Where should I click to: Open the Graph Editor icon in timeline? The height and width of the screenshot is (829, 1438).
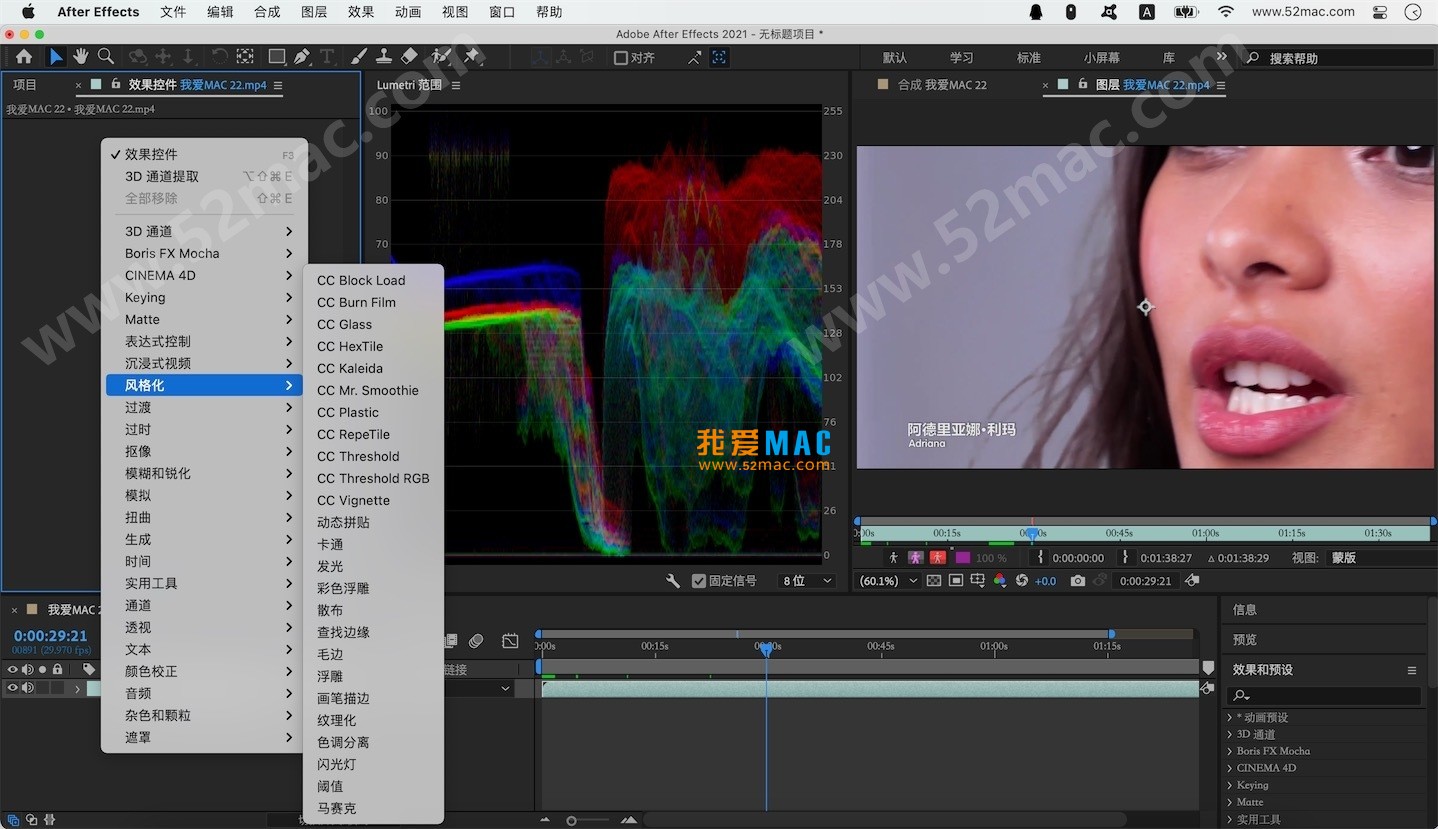510,641
